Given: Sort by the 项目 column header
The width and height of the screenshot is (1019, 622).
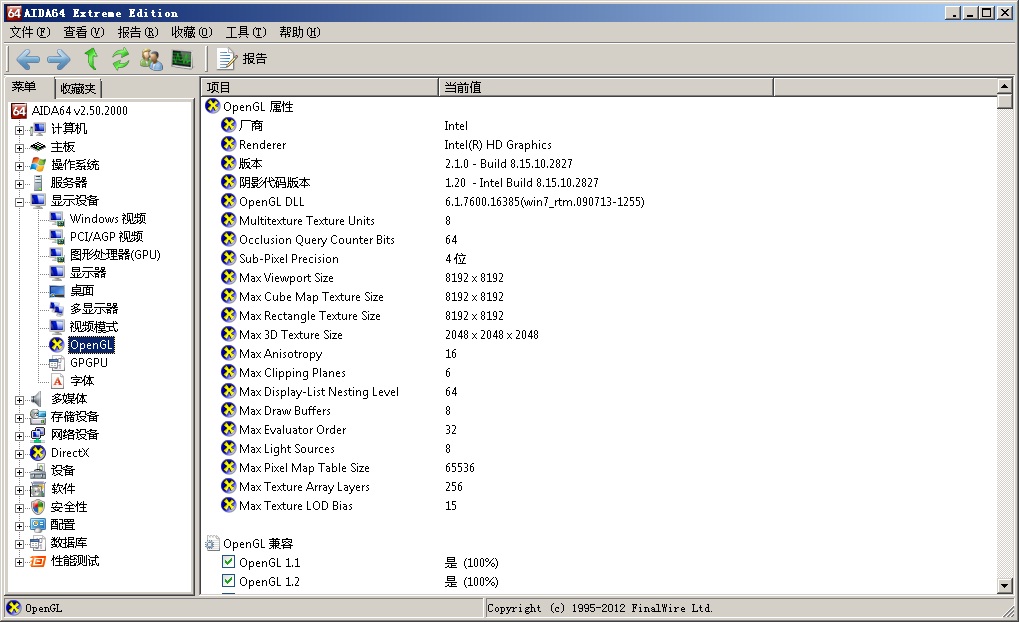Looking at the screenshot, I should click(x=320, y=87).
